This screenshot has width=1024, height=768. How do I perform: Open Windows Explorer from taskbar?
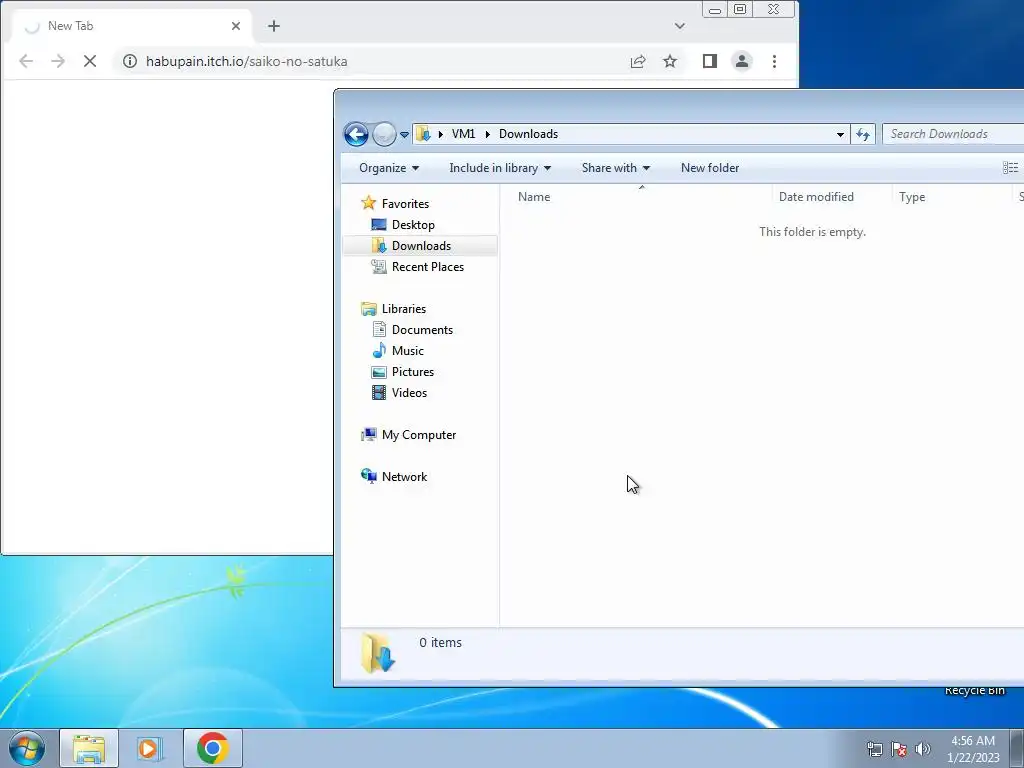coord(89,748)
